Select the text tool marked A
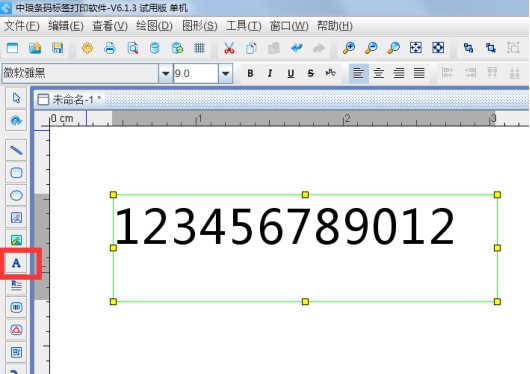Viewport: 530px width, 374px height. coord(16,263)
